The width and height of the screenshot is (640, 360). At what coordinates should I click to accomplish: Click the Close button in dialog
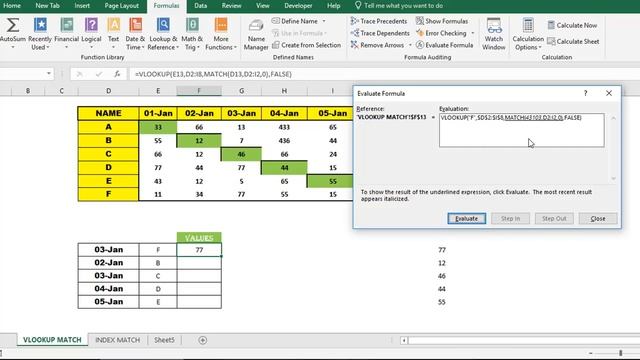[598, 218]
